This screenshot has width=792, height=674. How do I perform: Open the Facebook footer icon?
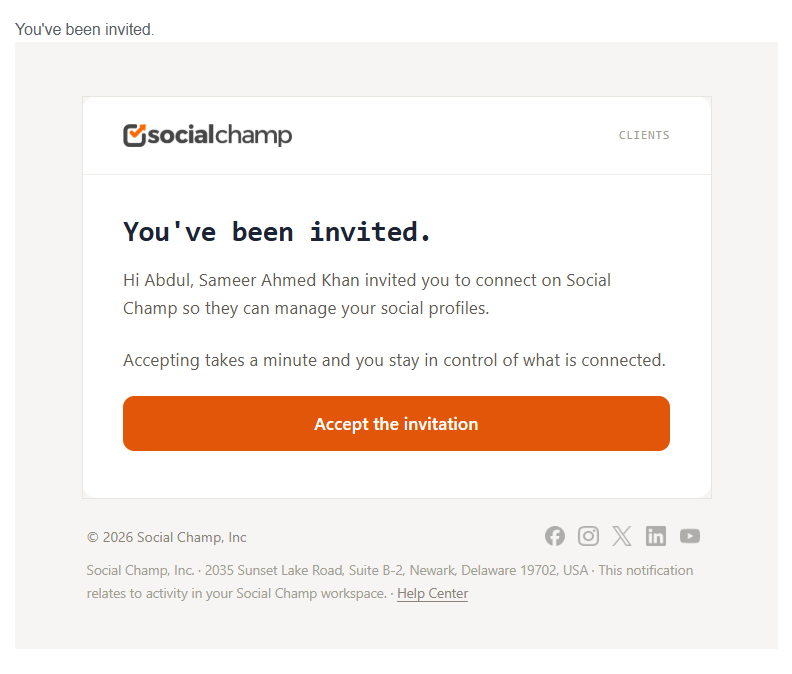[555, 536]
